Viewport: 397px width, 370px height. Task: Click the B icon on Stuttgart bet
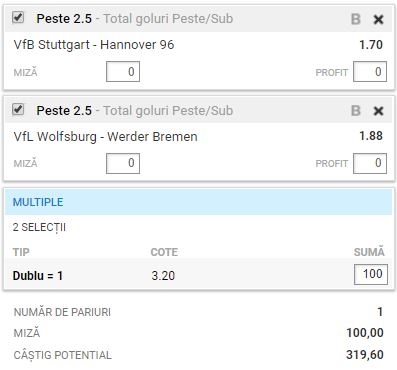[x=356, y=19]
